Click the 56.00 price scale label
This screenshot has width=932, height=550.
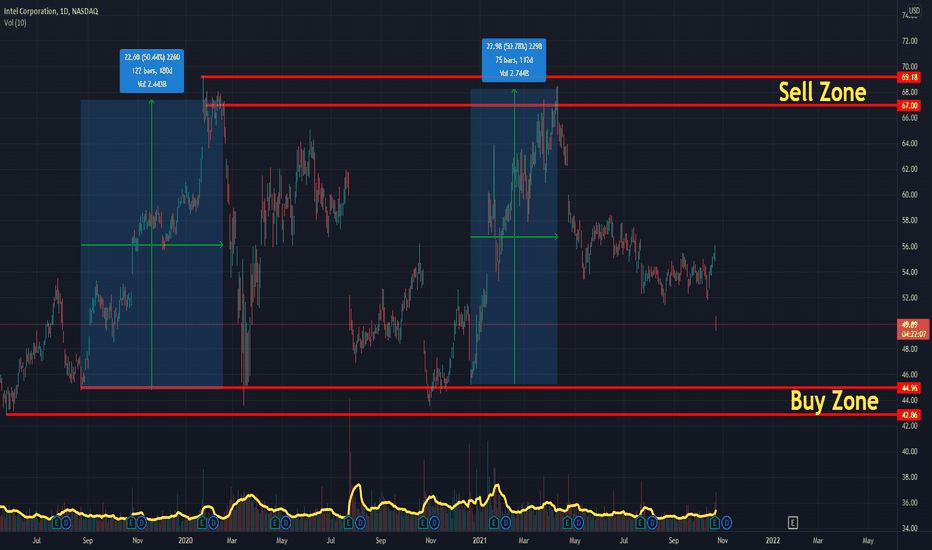click(x=909, y=246)
